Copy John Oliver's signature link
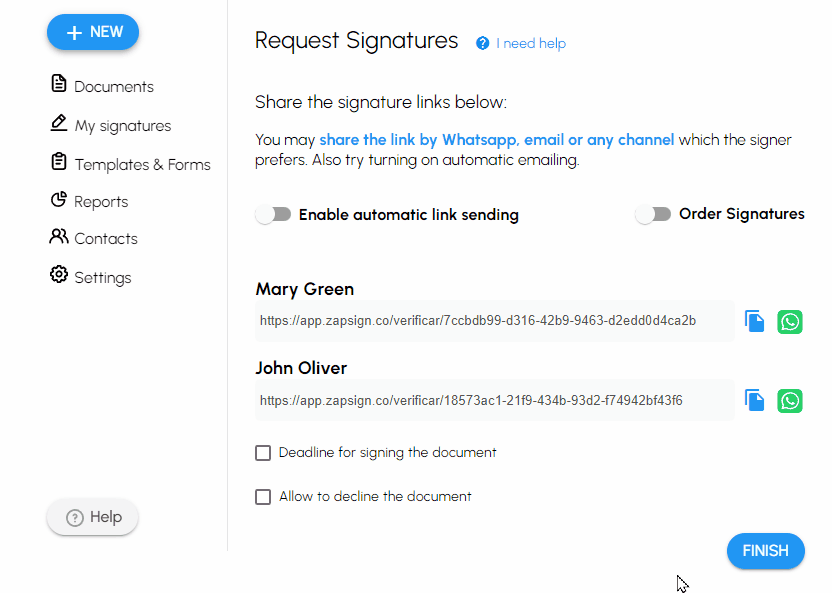 pyautogui.click(x=754, y=400)
